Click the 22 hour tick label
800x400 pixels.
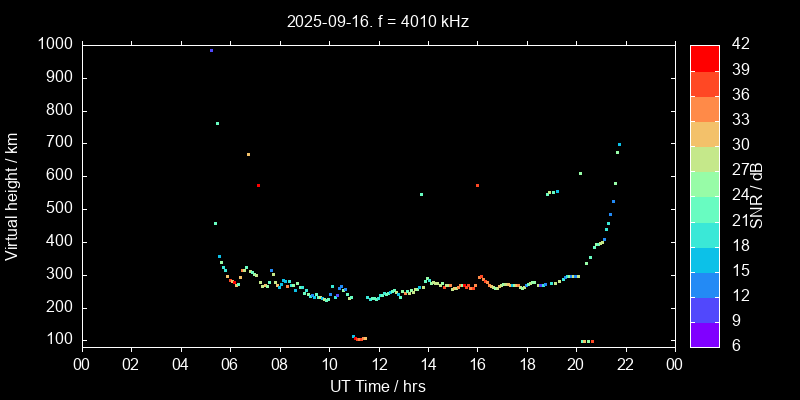coord(624,364)
